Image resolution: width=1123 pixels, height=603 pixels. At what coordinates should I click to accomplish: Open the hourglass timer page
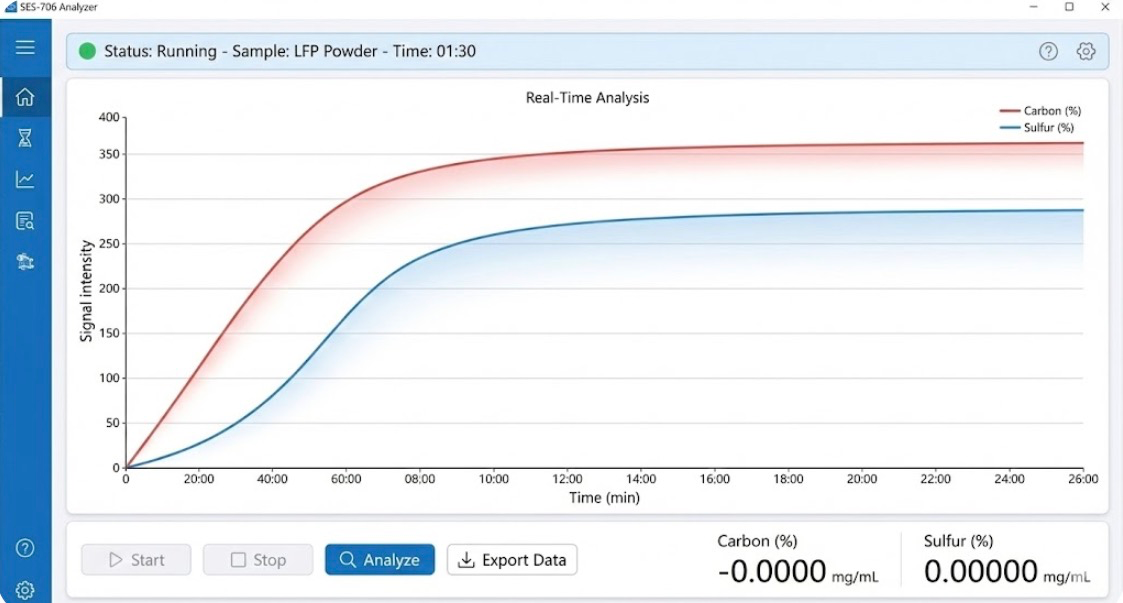click(25, 139)
